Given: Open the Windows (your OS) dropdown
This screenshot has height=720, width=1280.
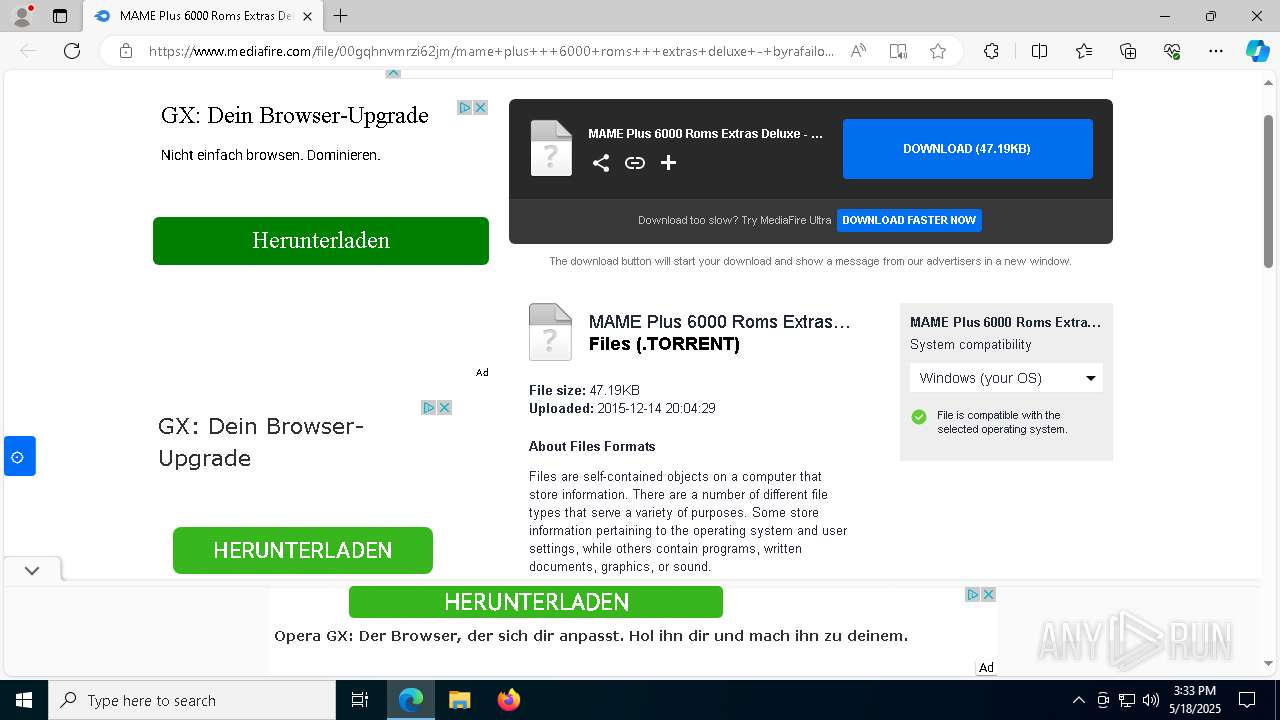Looking at the screenshot, I should click(x=1007, y=378).
